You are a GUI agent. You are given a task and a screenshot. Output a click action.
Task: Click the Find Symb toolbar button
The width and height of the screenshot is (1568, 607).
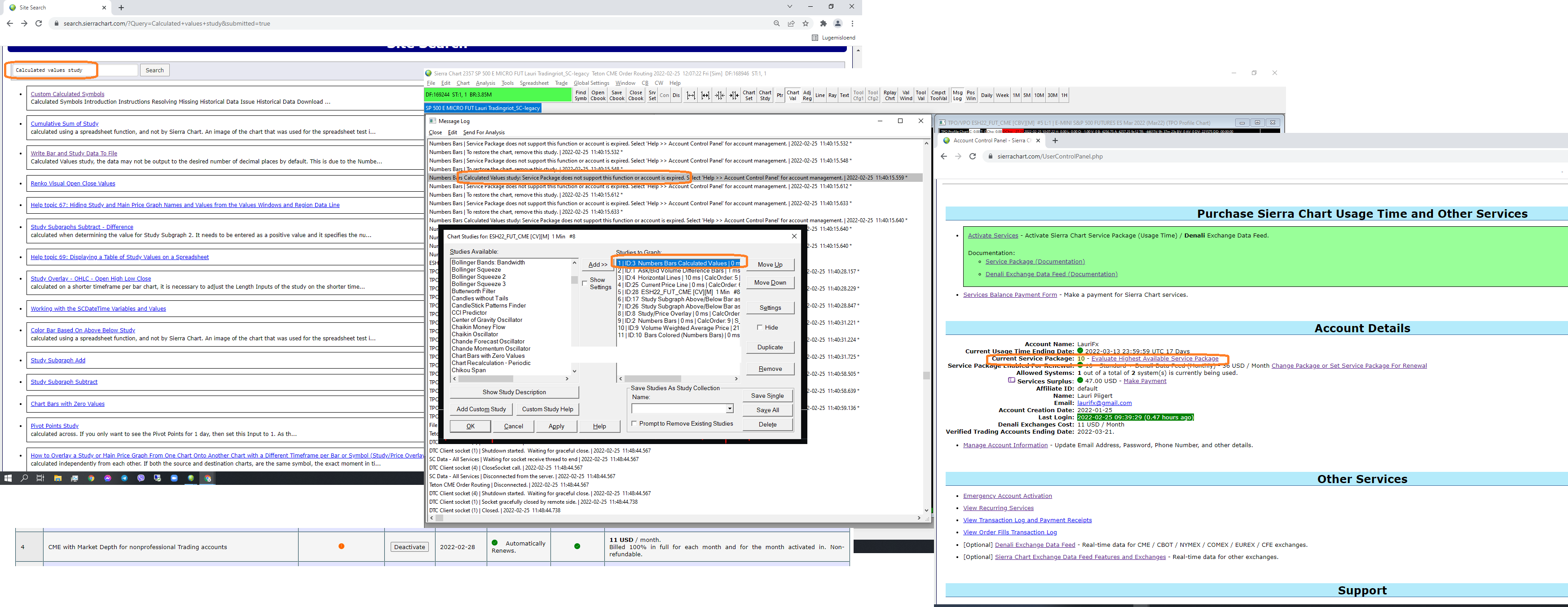click(581, 95)
